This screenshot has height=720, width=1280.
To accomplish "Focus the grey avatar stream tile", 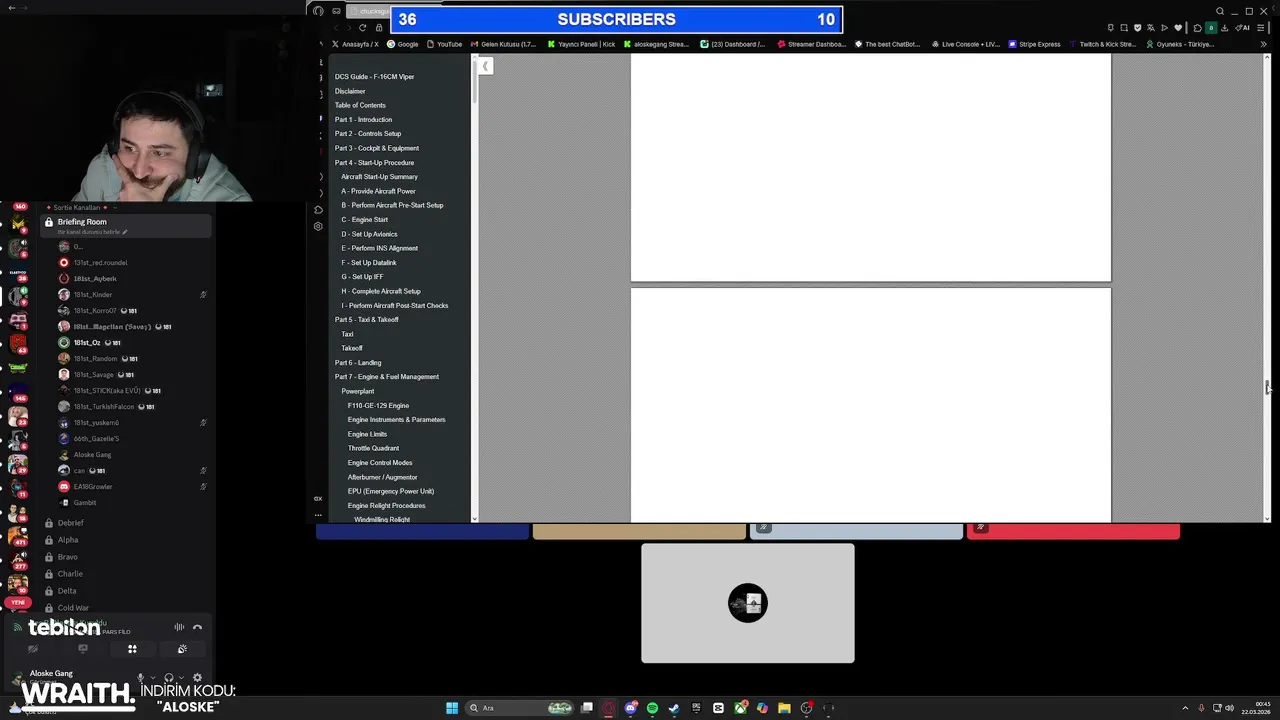I will [748, 603].
